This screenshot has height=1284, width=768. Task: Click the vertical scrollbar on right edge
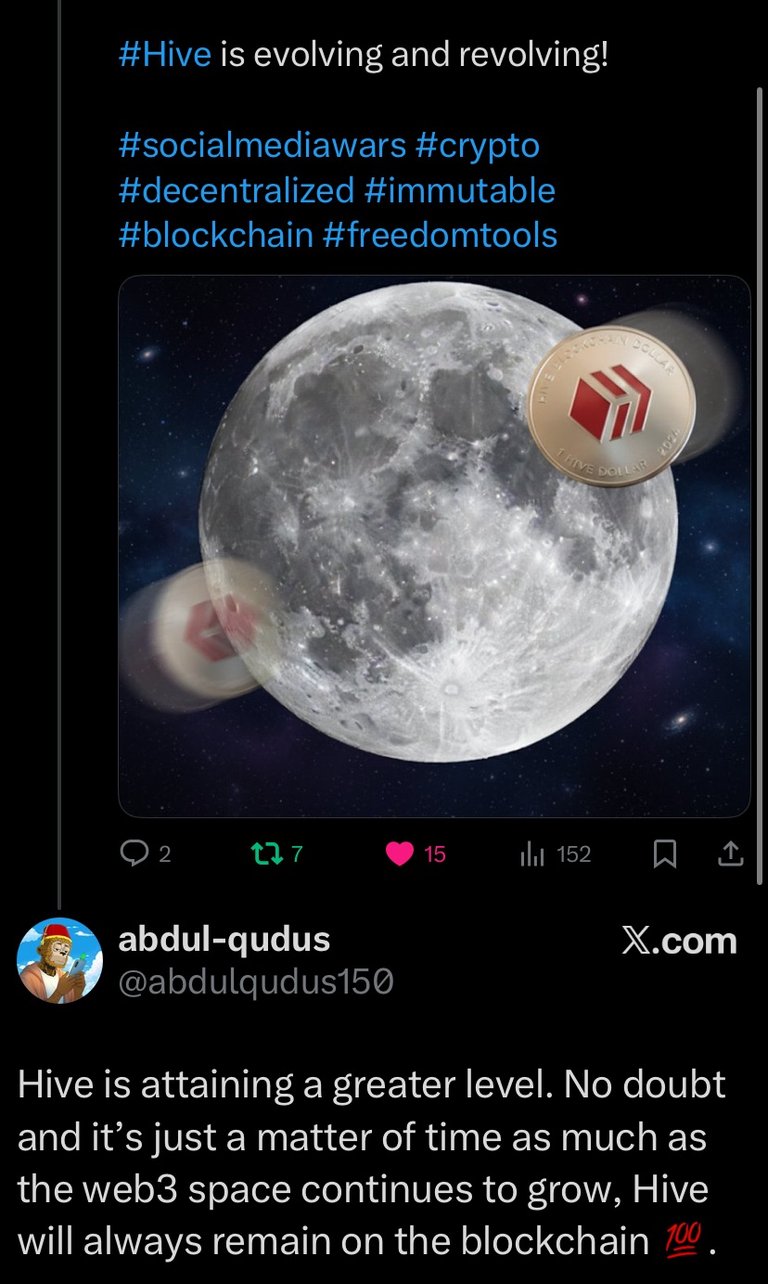758,485
